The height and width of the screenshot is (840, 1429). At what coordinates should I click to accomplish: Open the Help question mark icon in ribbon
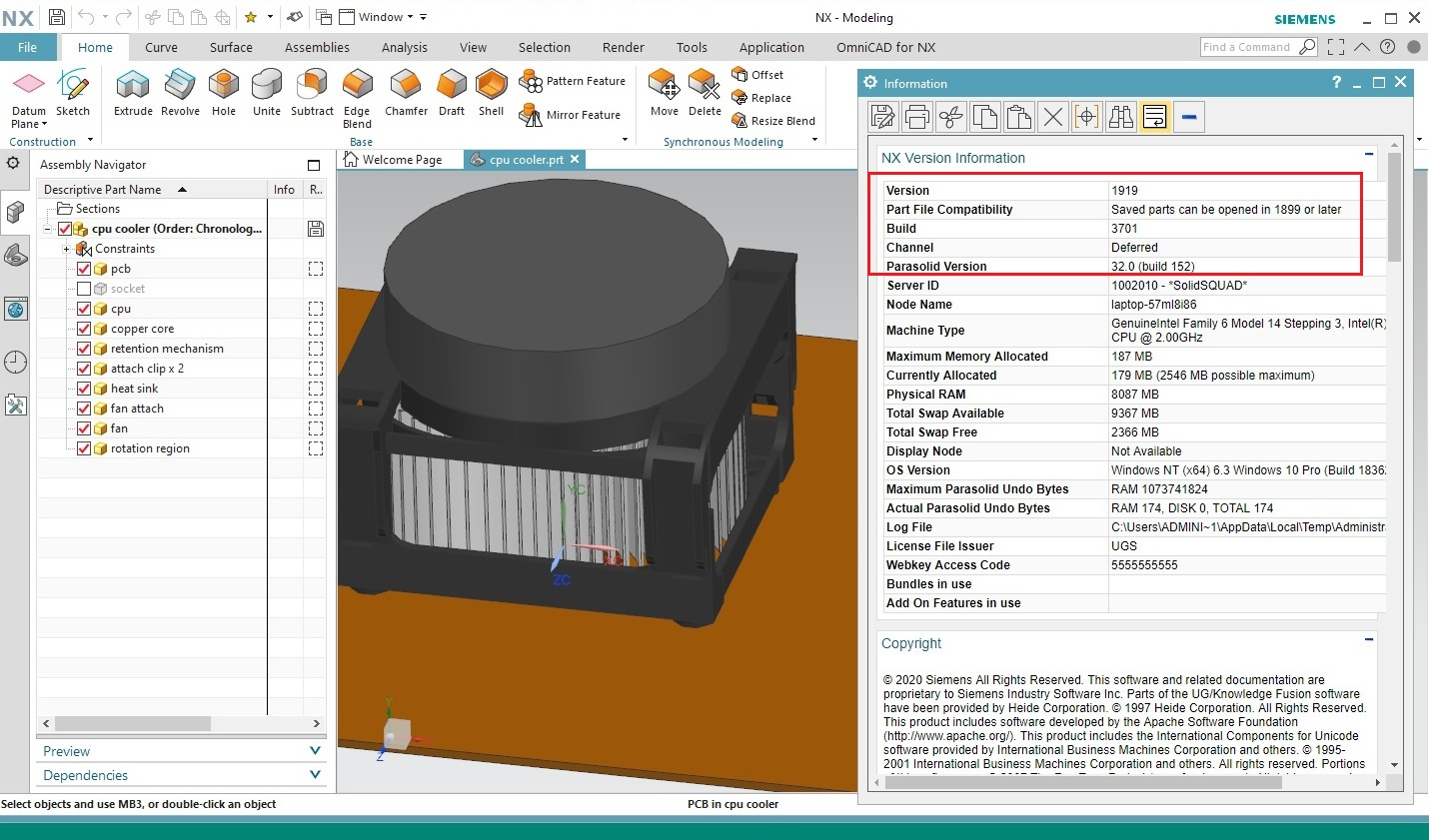(1387, 47)
